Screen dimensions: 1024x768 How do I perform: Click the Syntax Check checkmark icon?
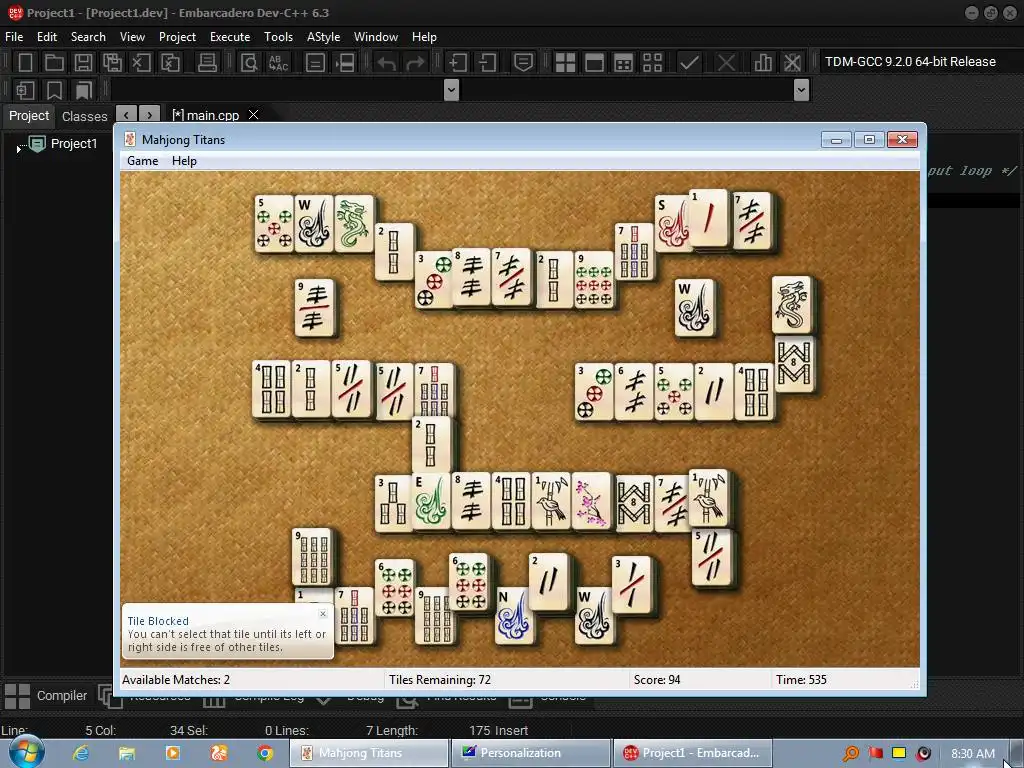point(690,63)
